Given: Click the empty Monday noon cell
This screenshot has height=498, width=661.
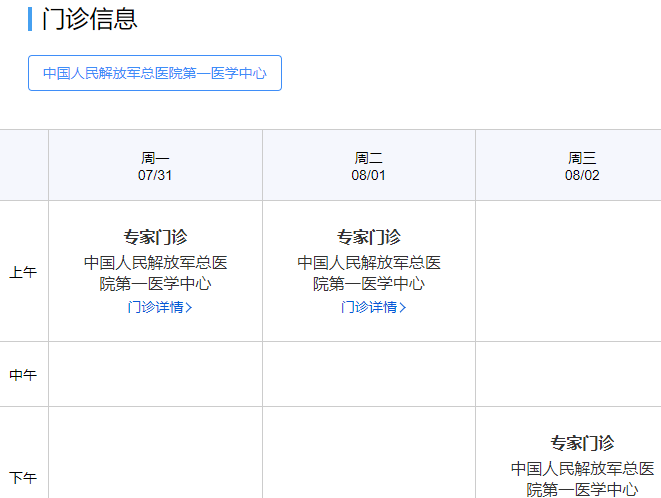Looking at the screenshot, I should click(x=155, y=374).
